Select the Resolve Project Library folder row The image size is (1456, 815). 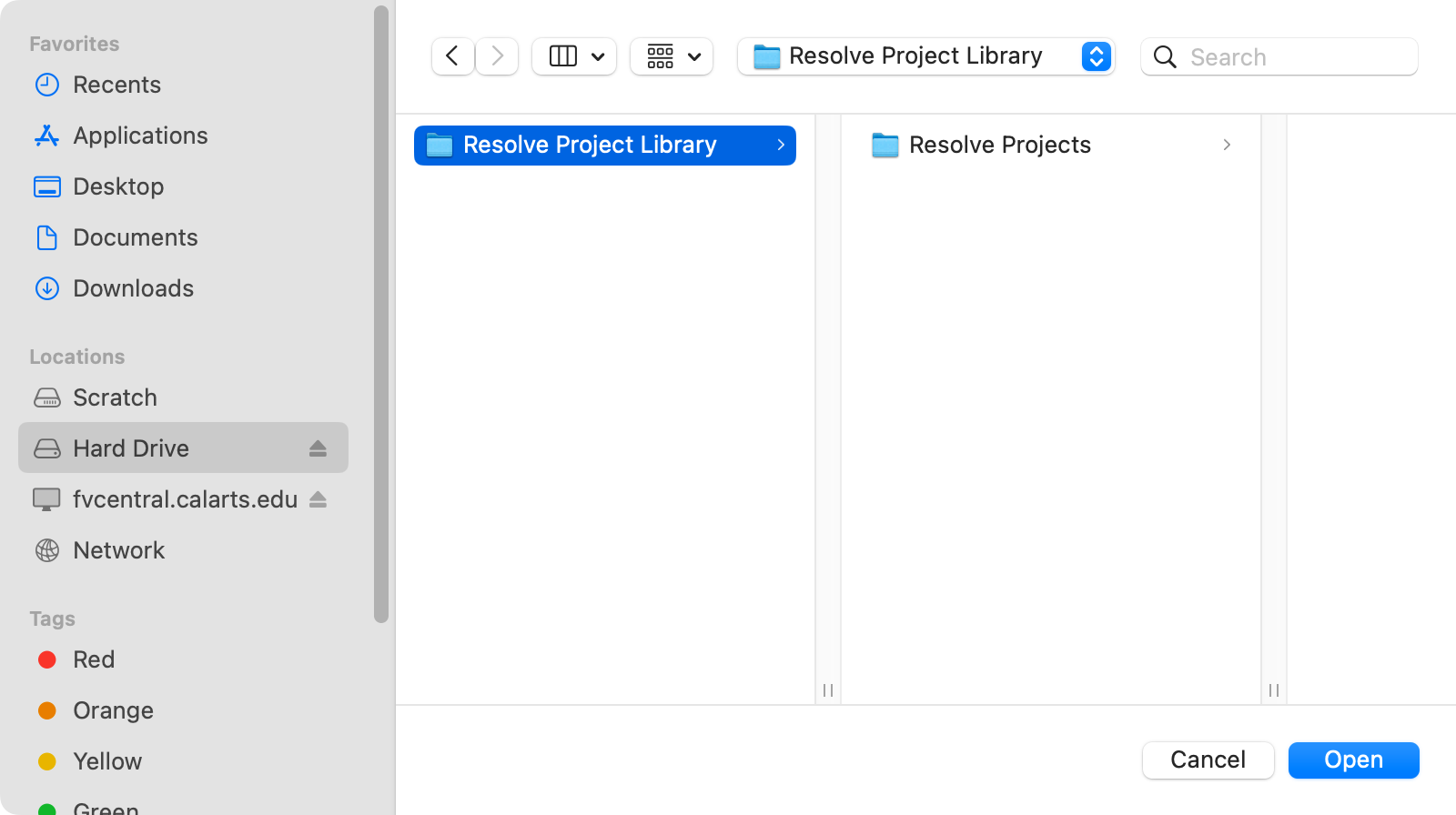(605, 146)
